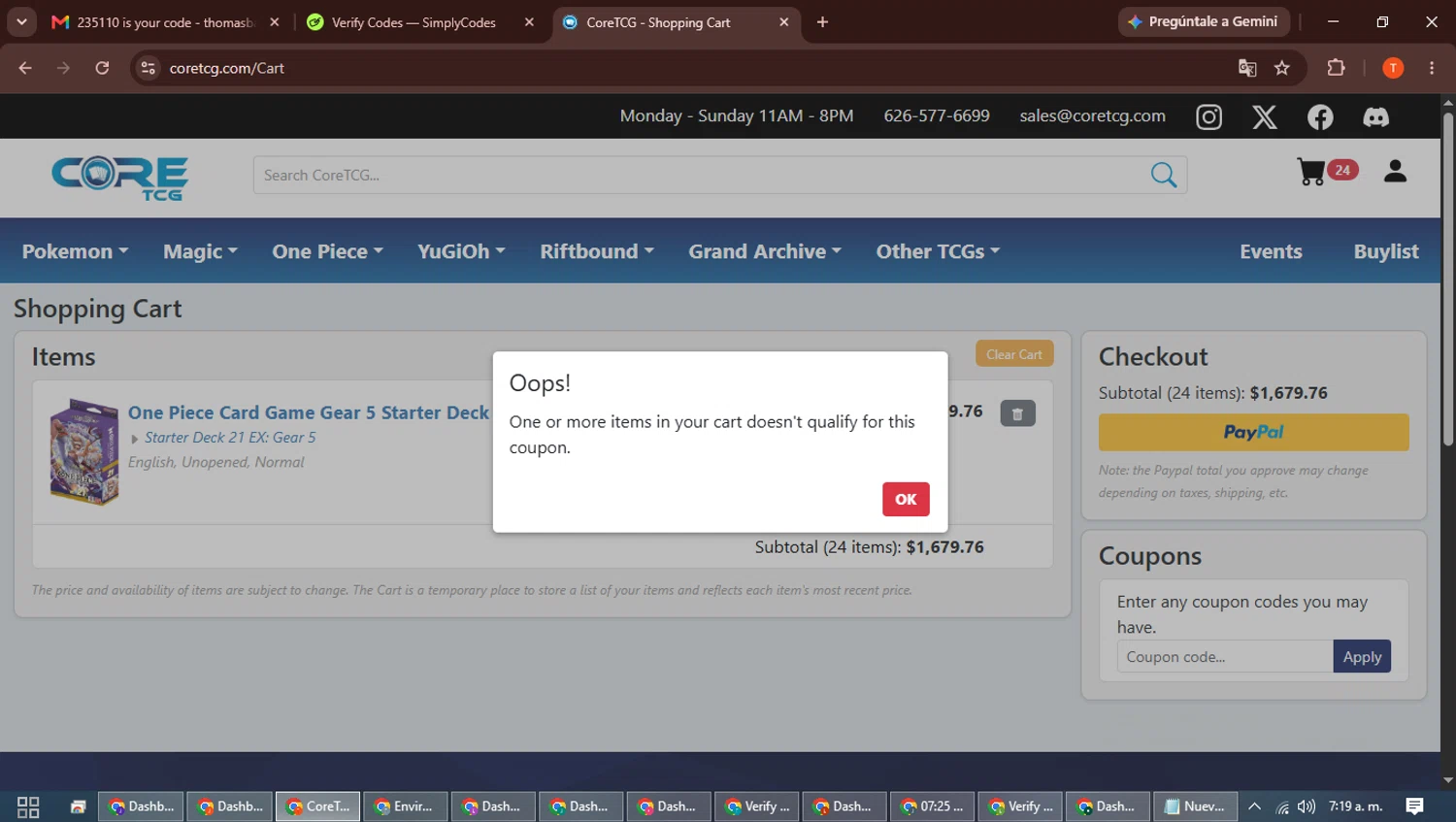Viewport: 1456px width, 822px height.
Task: Apply the coupon code
Action: pos(1362,657)
